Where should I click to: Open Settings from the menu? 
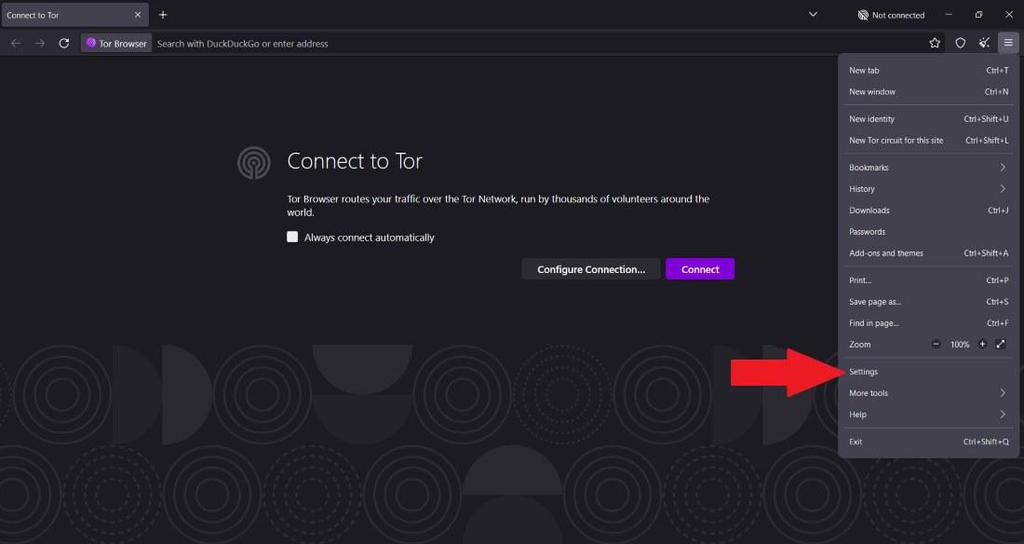coord(928,372)
